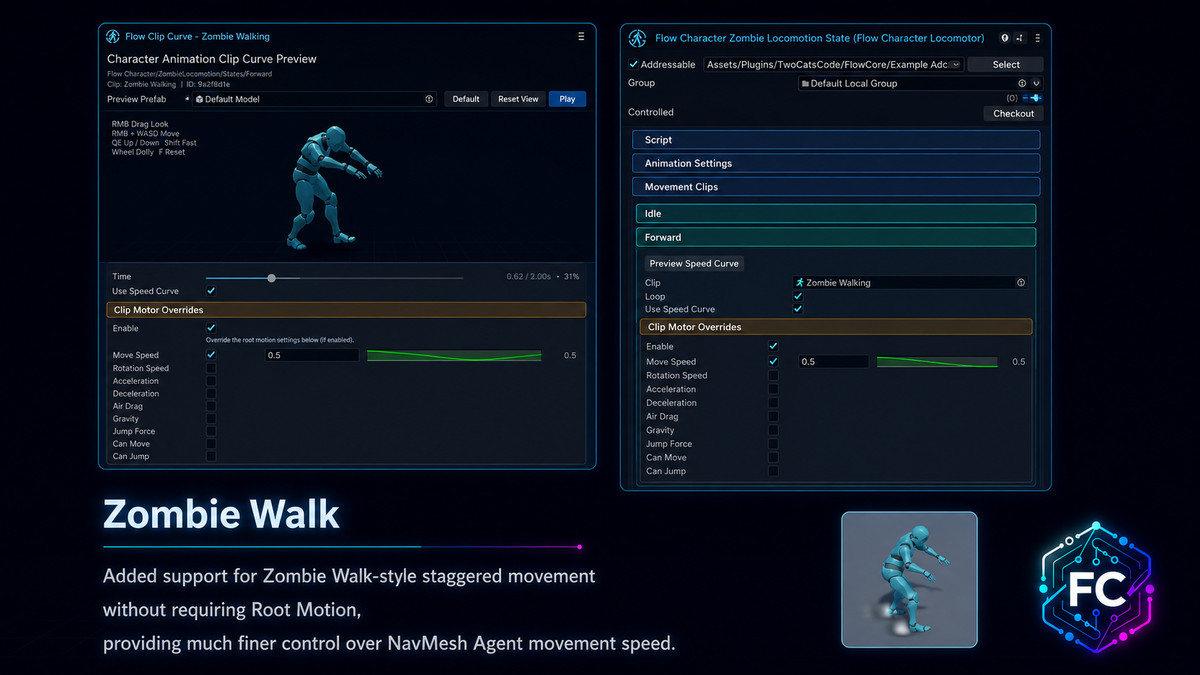This screenshot has width=1200, height=675.
Task: Collapse Clip Motor Overrides in Flow Clip Curve window
Action: click(346, 310)
